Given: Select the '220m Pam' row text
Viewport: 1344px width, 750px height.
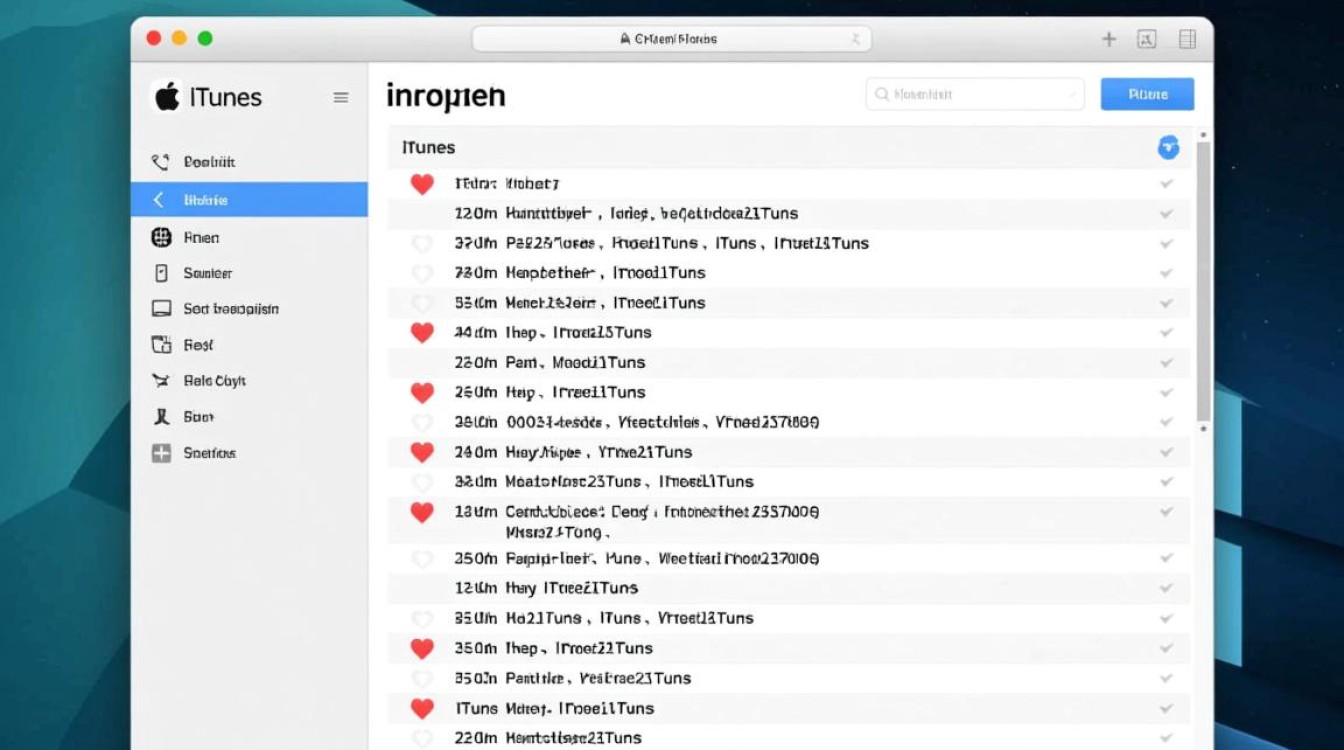Looking at the screenshot, I should pyautogui.click(x=550, y=363).
